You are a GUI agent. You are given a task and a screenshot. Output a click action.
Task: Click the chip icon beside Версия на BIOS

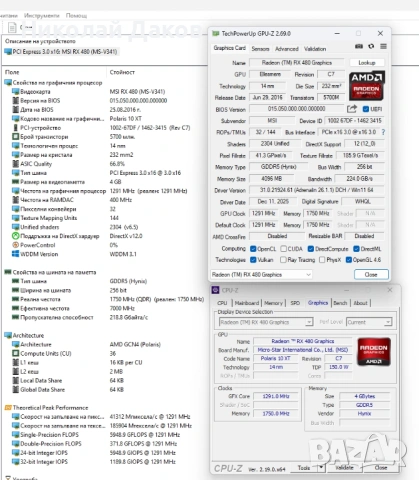coord(15,100)
